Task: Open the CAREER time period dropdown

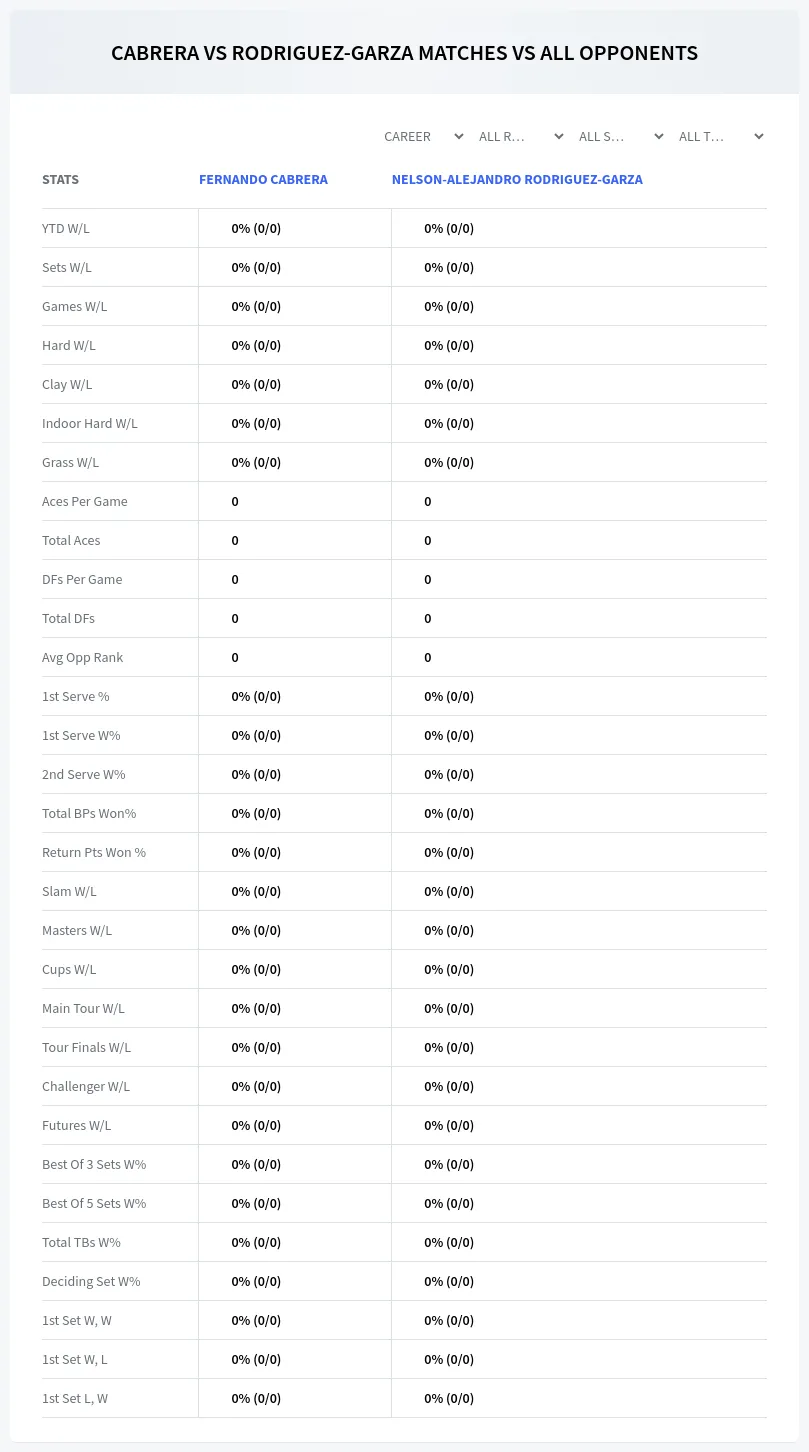Action: pos(422,136)
